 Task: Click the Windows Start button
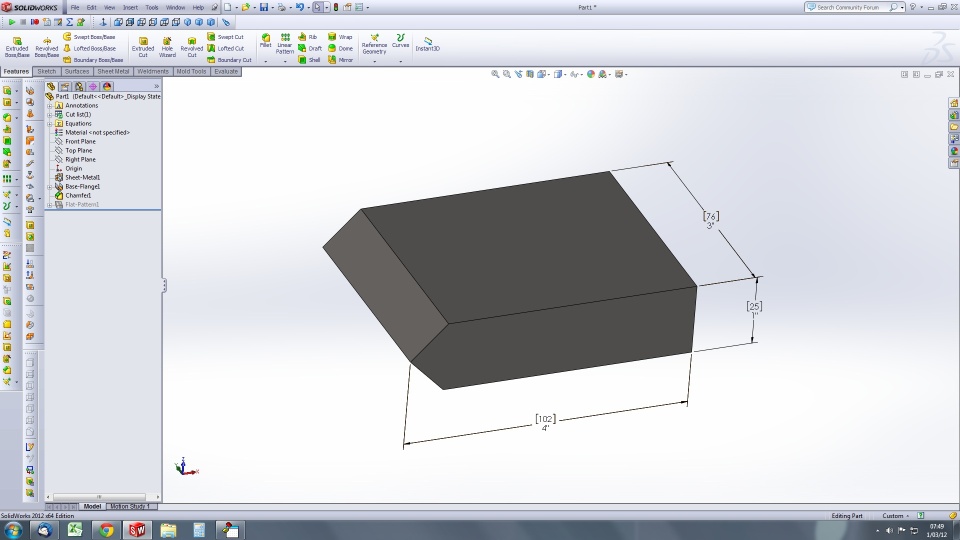(x=13, y=530)
